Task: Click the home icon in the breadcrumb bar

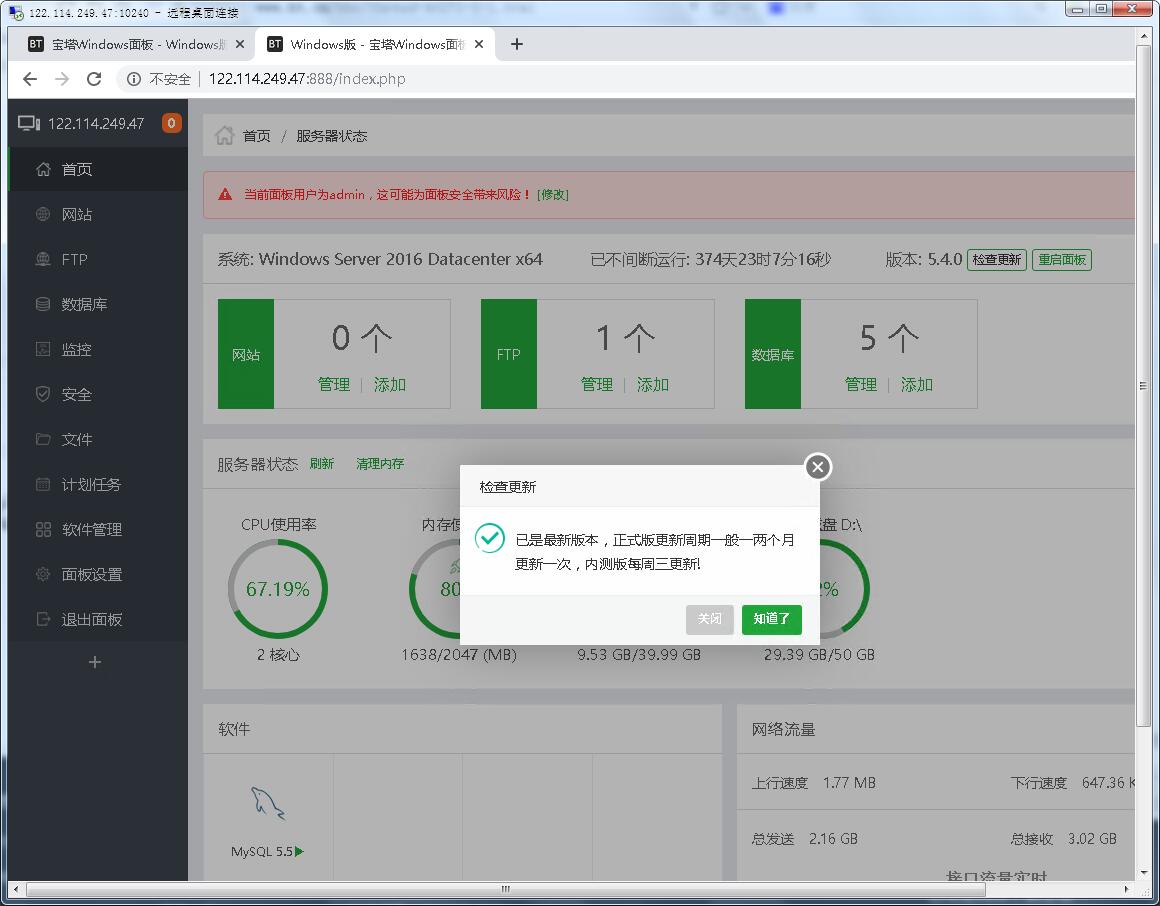Action: point(224,135)
